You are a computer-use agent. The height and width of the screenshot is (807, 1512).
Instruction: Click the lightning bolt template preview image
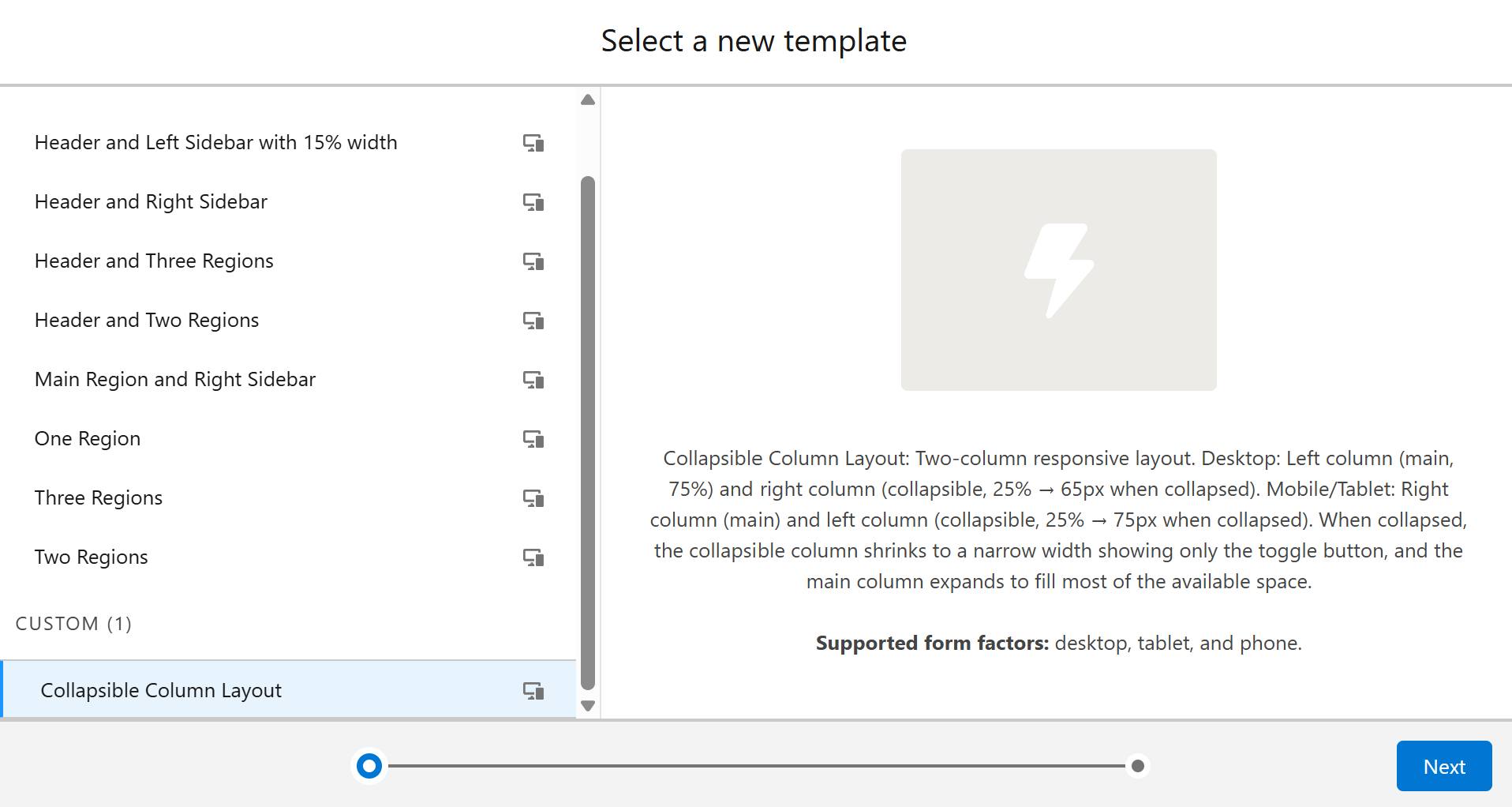pyautogui.click(x=1058, y=270)
